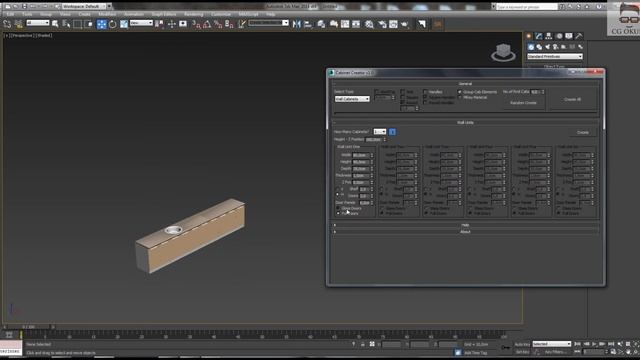
Task: Activate the Select and Rotate tool
Action: tap(113, 24)
